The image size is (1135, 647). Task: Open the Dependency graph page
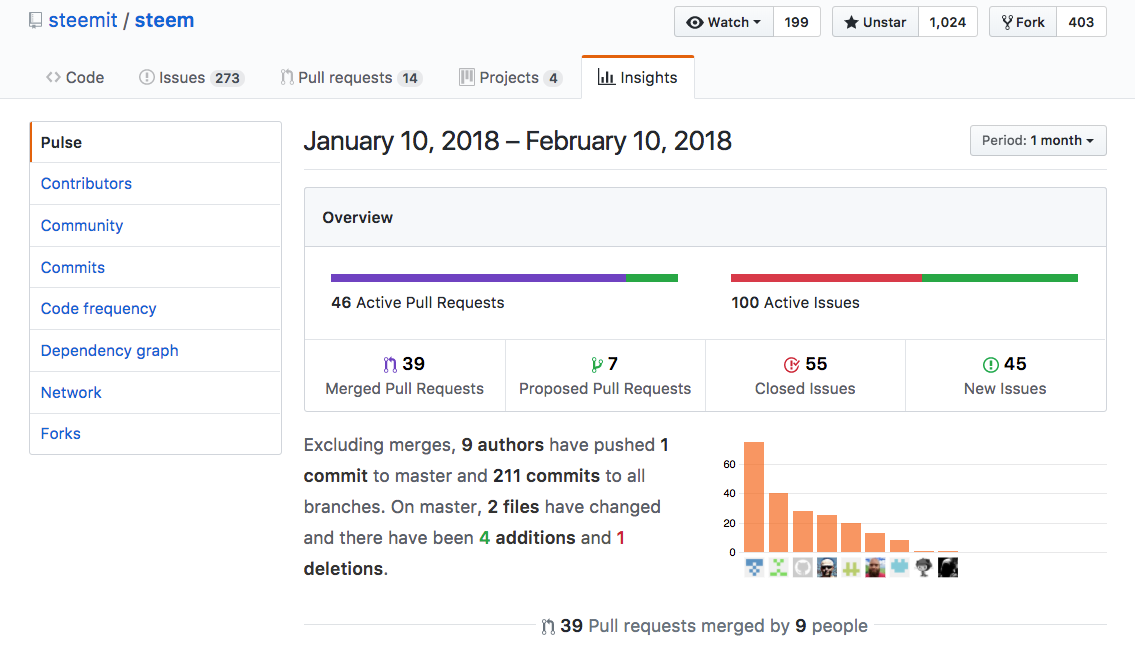(x=109, y=350)
